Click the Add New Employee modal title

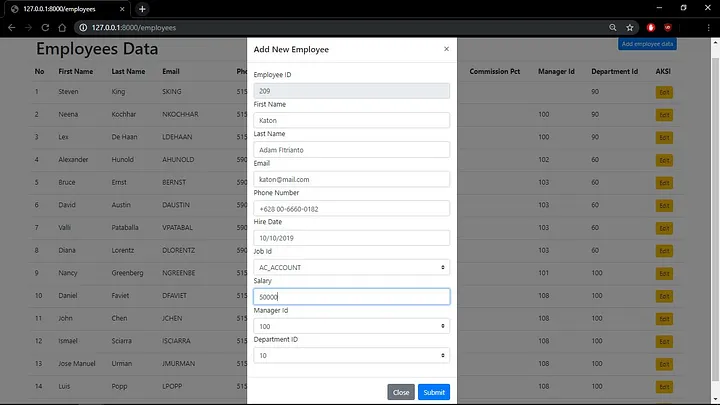[x=291, y=49]
